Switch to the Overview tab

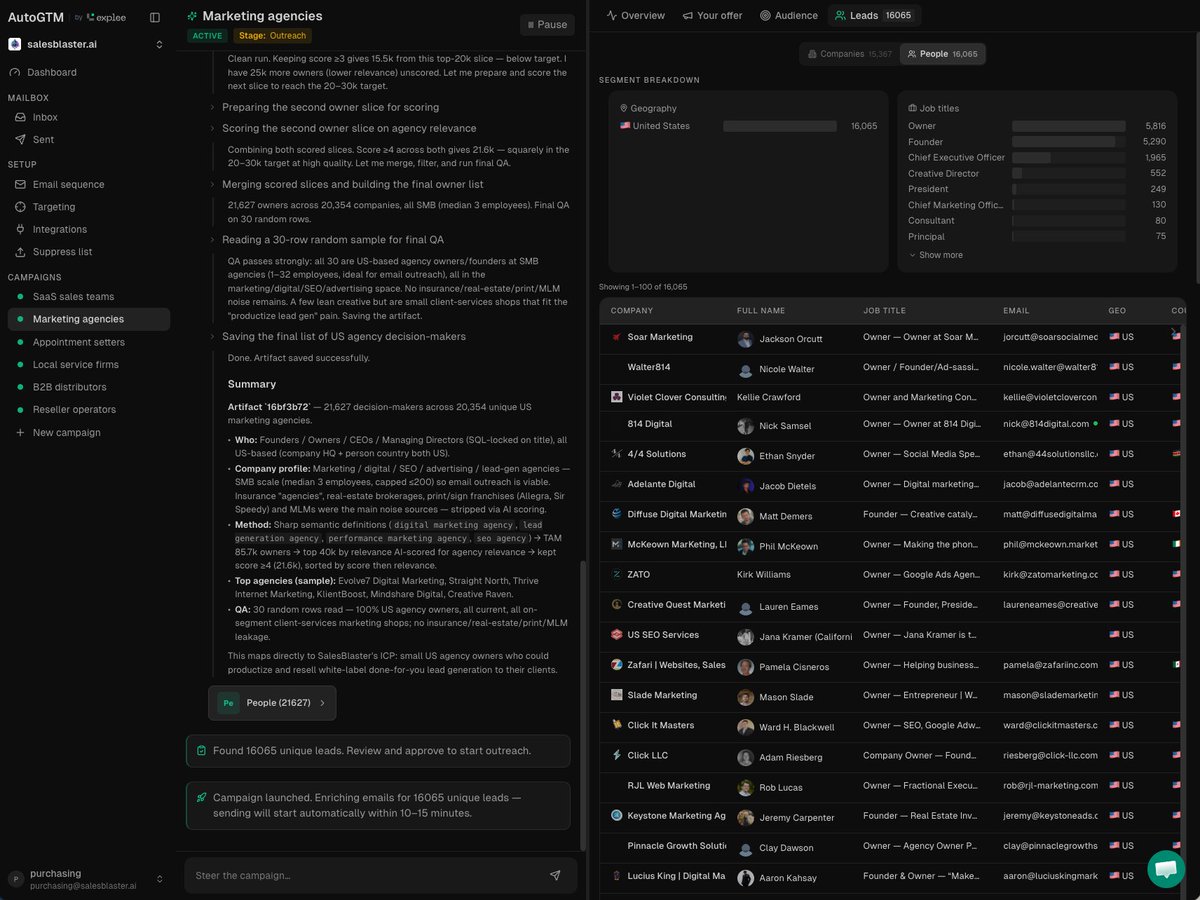[x=636, y=16]
